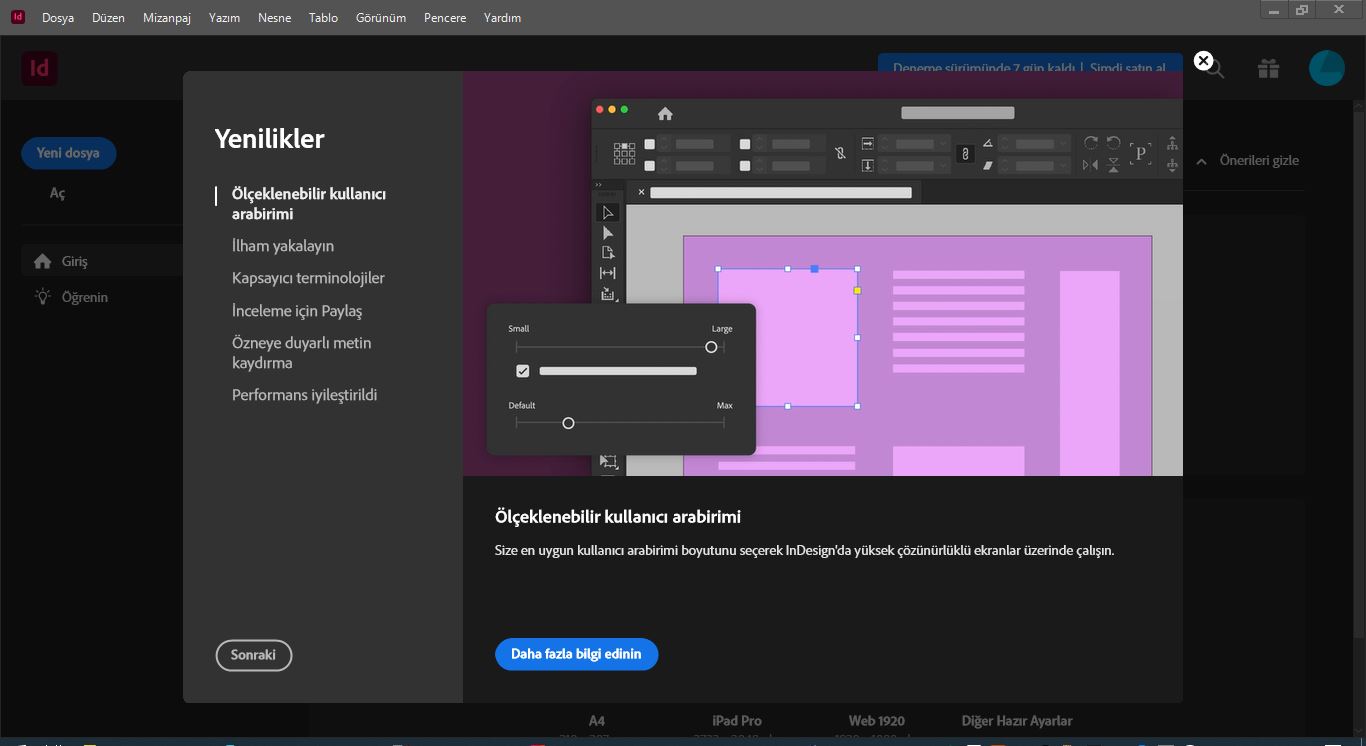Select the Web 1920 preset

pyautogui.click(x=877, y=721)
